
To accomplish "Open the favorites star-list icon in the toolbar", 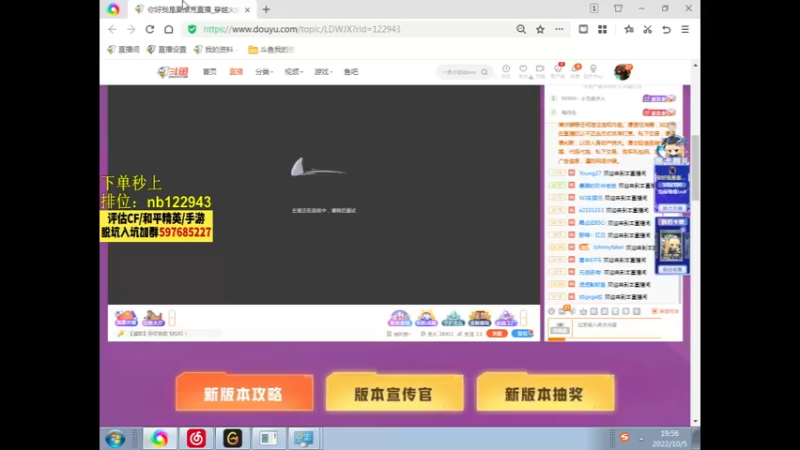I will click(629, 30).
